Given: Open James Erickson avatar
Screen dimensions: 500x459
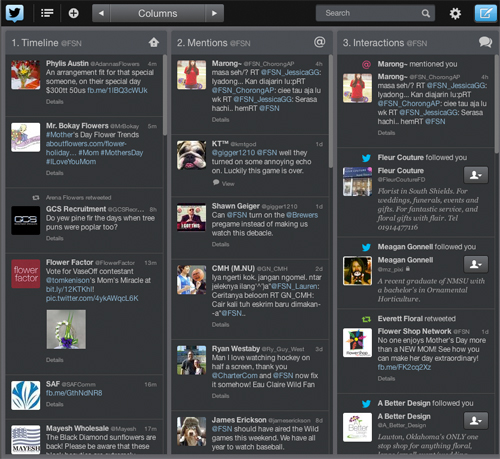Looking at the screenshot, I should pyautogui.click(x=191, y=431).
